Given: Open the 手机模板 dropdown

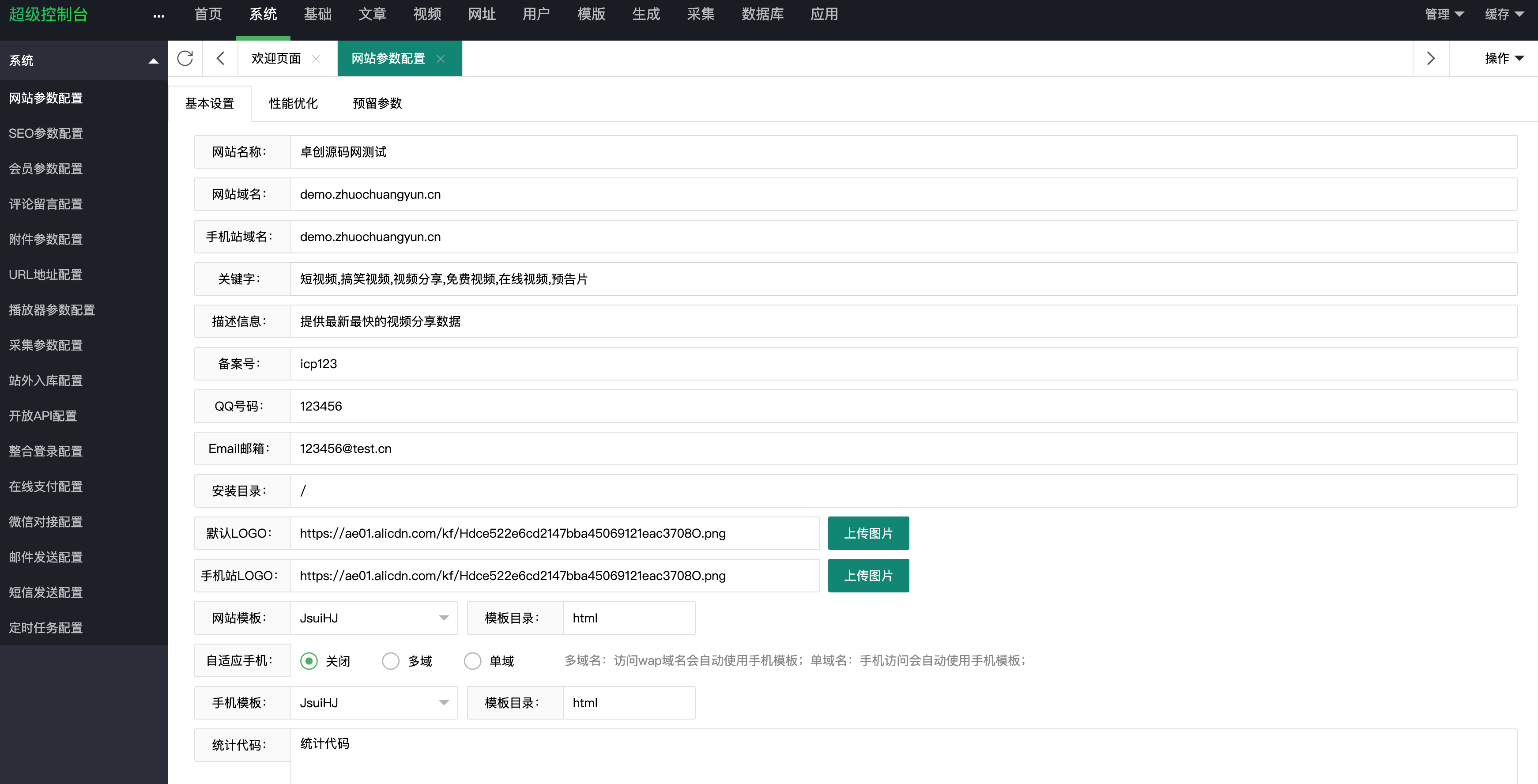Looking at the screenshot, I should coord(374,703).
